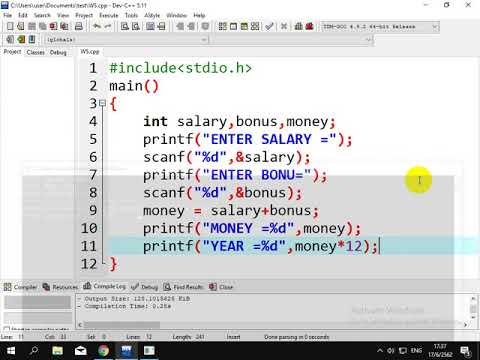Click the New file toolbar icon
The width and height of the screenshot is (480, 360).
[x=10, y=26]
